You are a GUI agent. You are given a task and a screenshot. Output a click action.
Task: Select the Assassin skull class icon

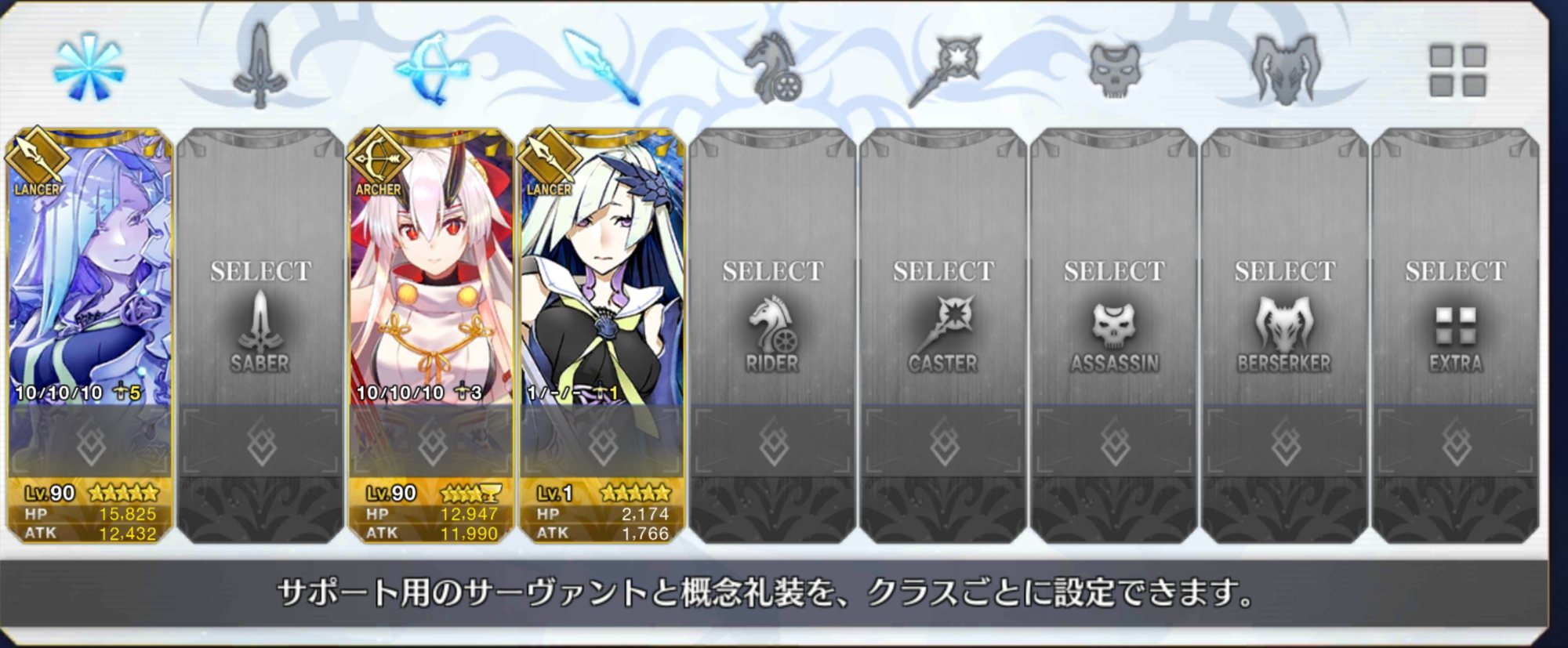coord(1115,69)
